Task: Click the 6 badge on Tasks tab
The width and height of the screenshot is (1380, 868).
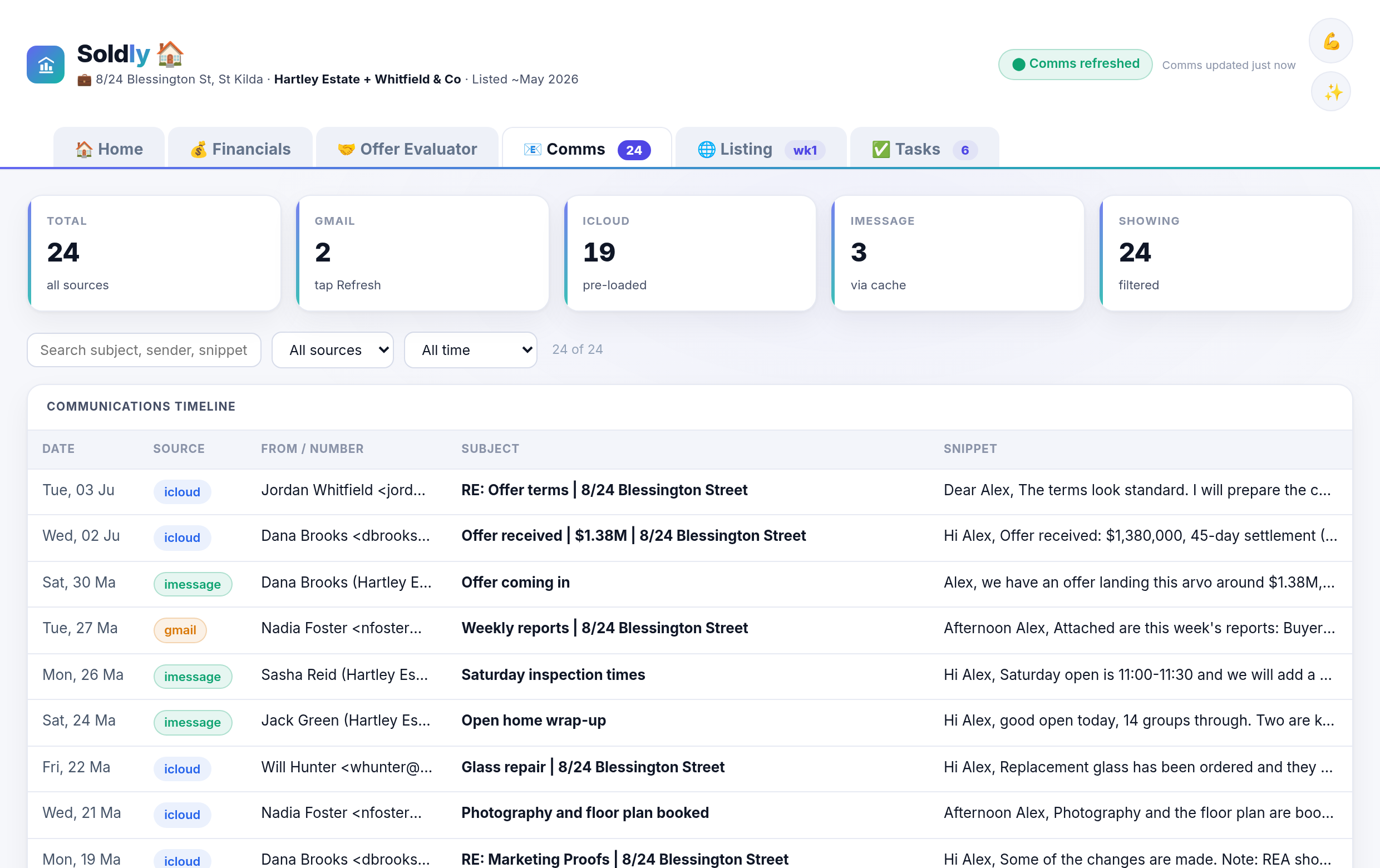Action: pos(964,150)
